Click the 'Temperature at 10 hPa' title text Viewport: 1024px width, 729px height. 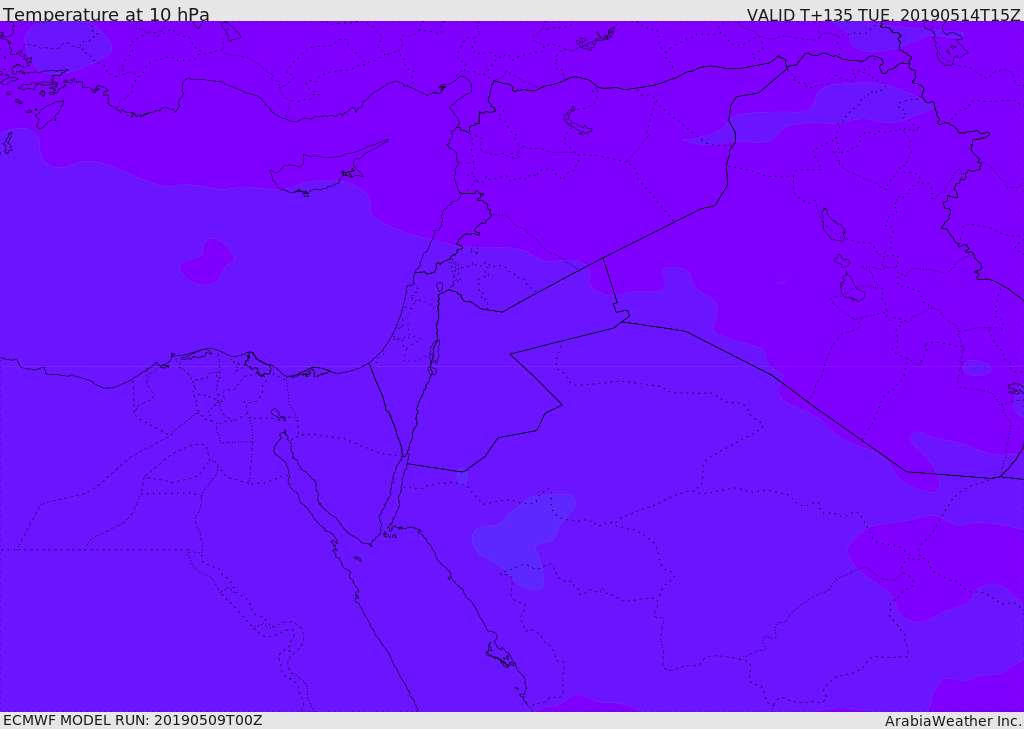[x=106, y=14]
